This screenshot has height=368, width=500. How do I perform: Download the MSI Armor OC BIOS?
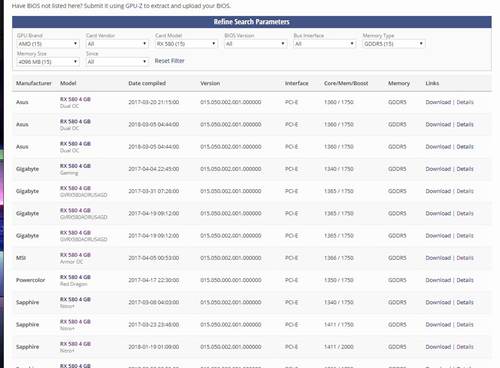[438, 258]
